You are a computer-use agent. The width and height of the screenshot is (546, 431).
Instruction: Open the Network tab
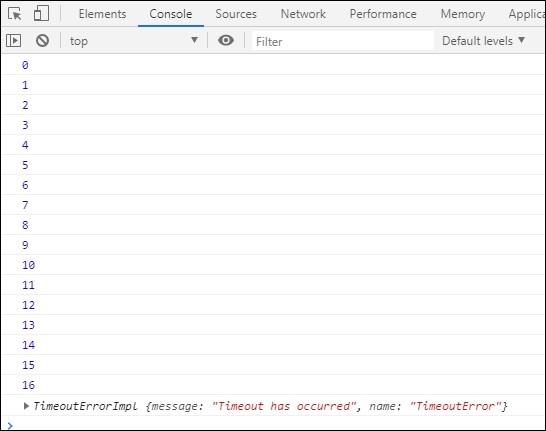(x=303, y=14)
